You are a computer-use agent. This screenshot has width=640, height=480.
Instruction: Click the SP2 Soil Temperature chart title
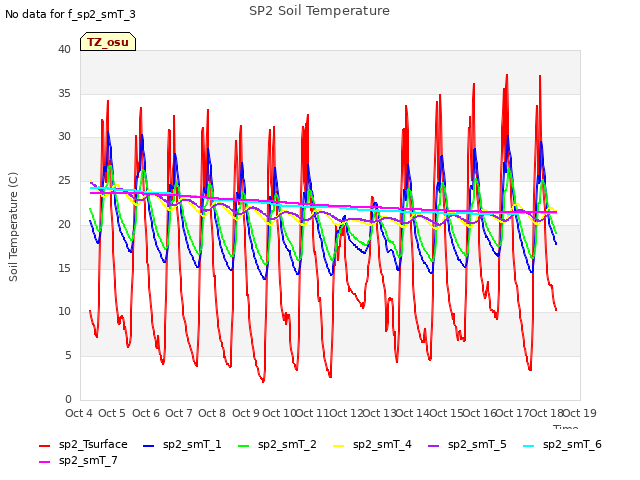coord(319,11)
